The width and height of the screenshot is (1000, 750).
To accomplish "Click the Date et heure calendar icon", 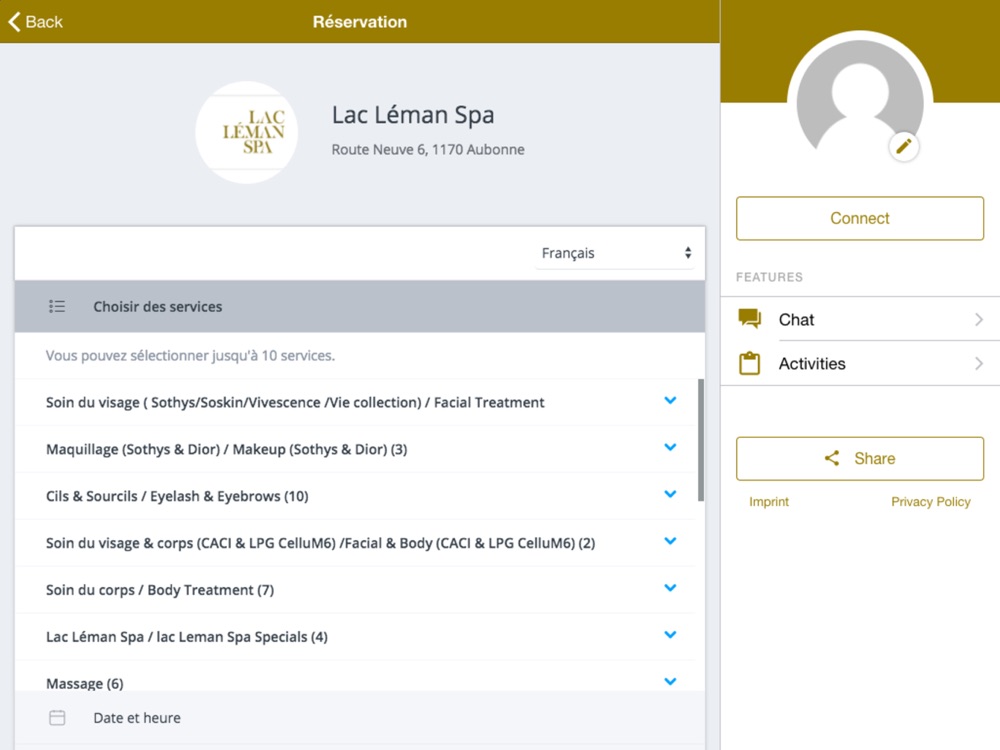I will (57, 718).
